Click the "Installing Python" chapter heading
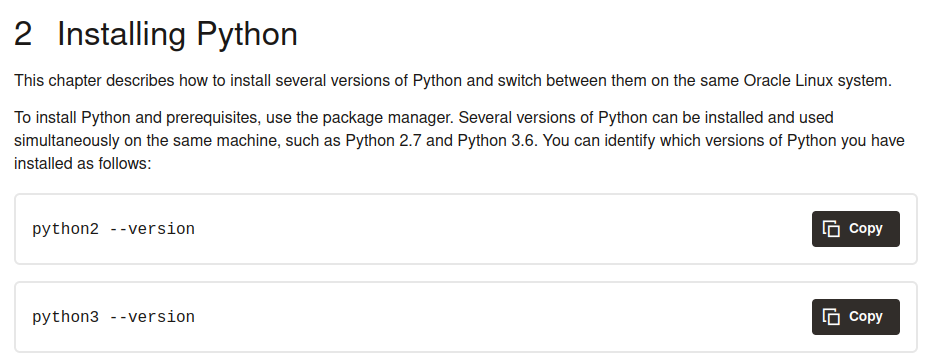The image size is (939, 364). [177, 34]
